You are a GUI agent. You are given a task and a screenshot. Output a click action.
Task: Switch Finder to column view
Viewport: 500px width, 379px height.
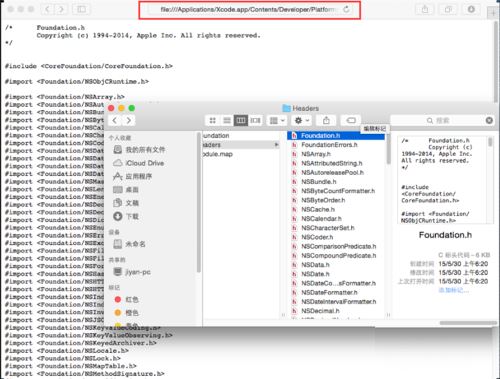(241, 120)
